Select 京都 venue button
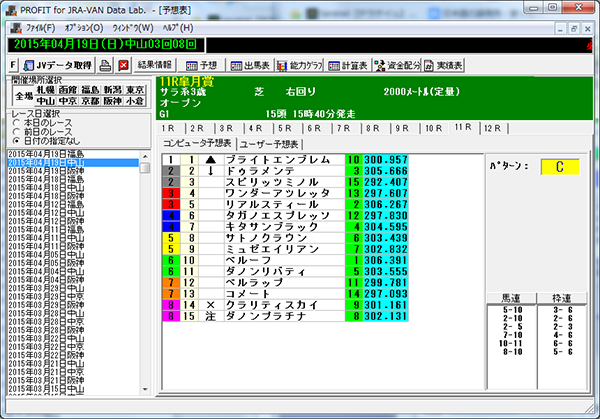Screen dimensions: 600x419 coord(90,101)
